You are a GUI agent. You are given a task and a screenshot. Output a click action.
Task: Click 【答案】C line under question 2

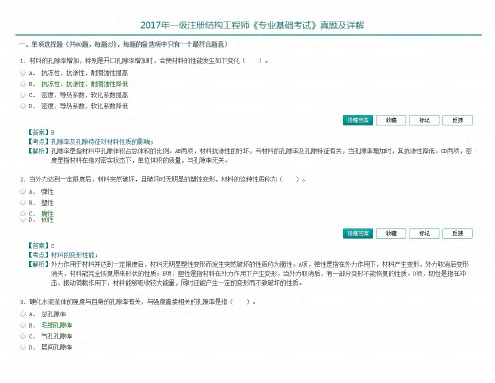pos(41,245)
